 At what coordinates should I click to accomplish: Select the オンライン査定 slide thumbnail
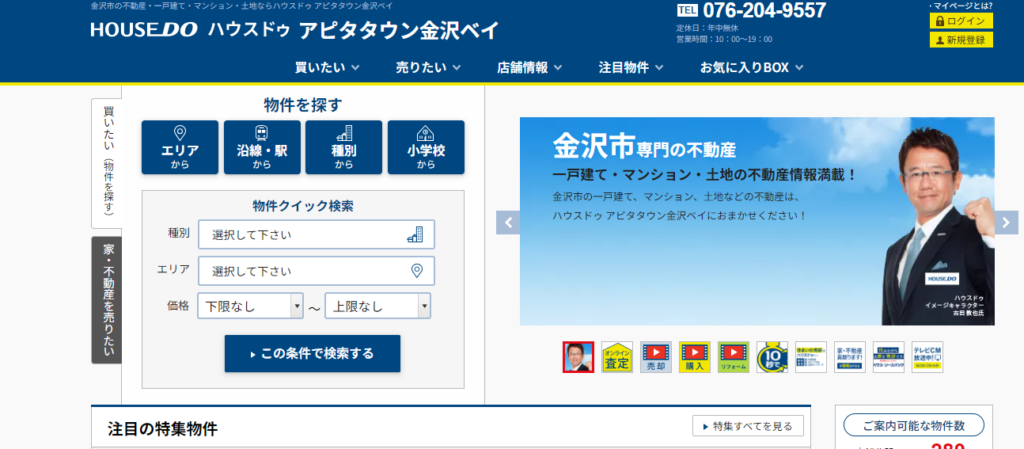pos(617,357)
